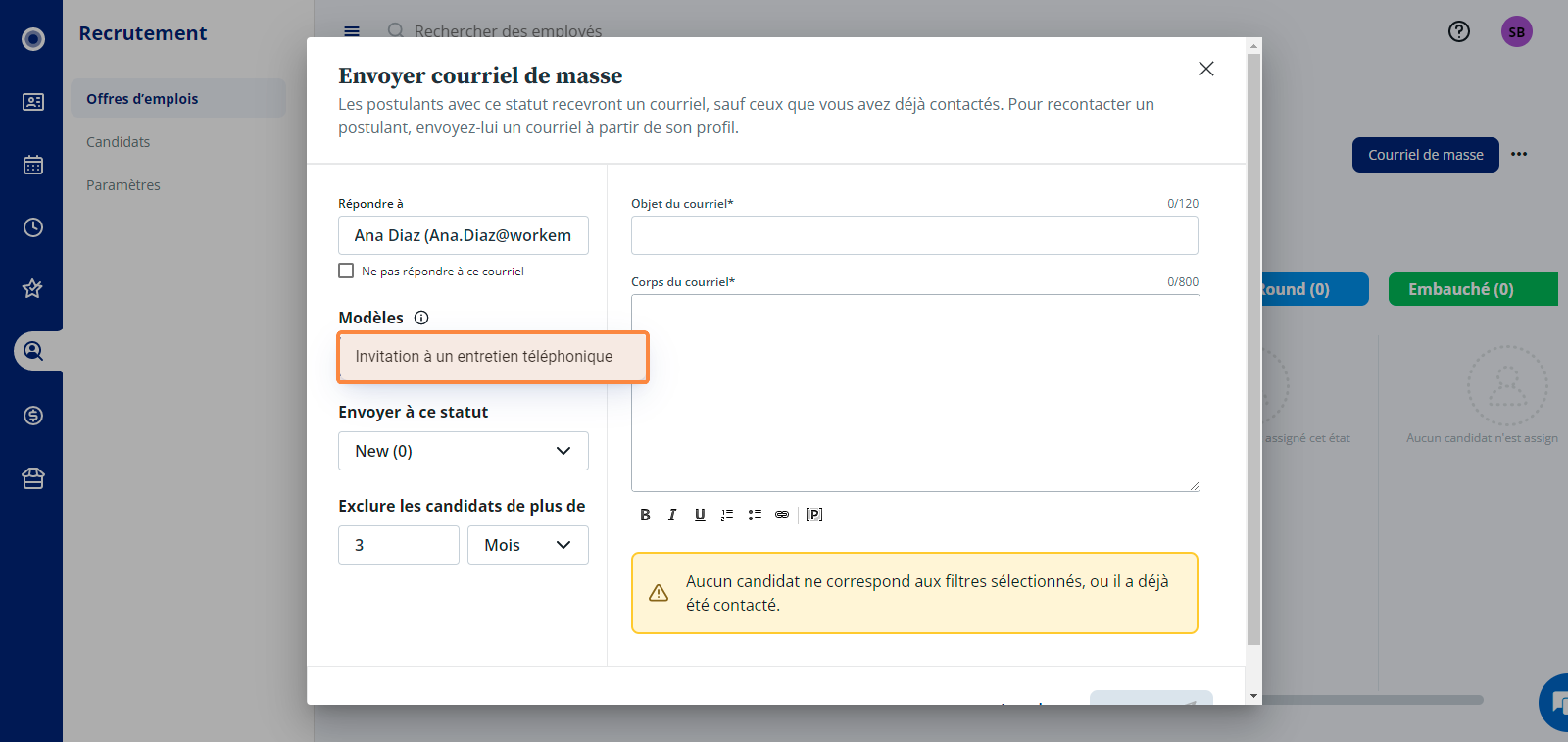Image resolution: width=1568 pixels, height=742 pixels.
Task: Open the calendar schedule sidebar icon
Action: [x=33, y=164]
